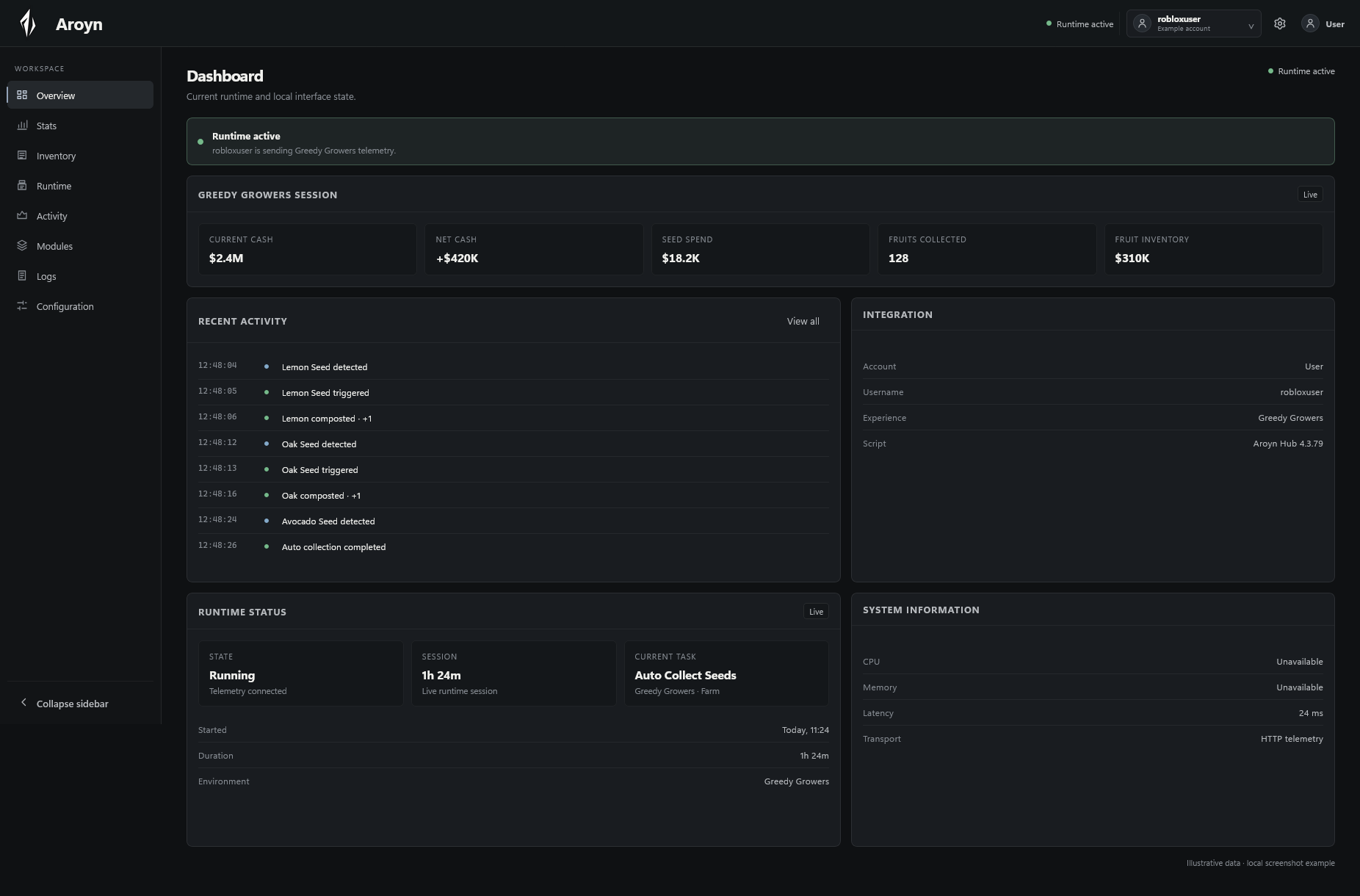Click the Stats bar chart icon
Image resolution: width=1360 pixels, height=896 pixels.
22,126
